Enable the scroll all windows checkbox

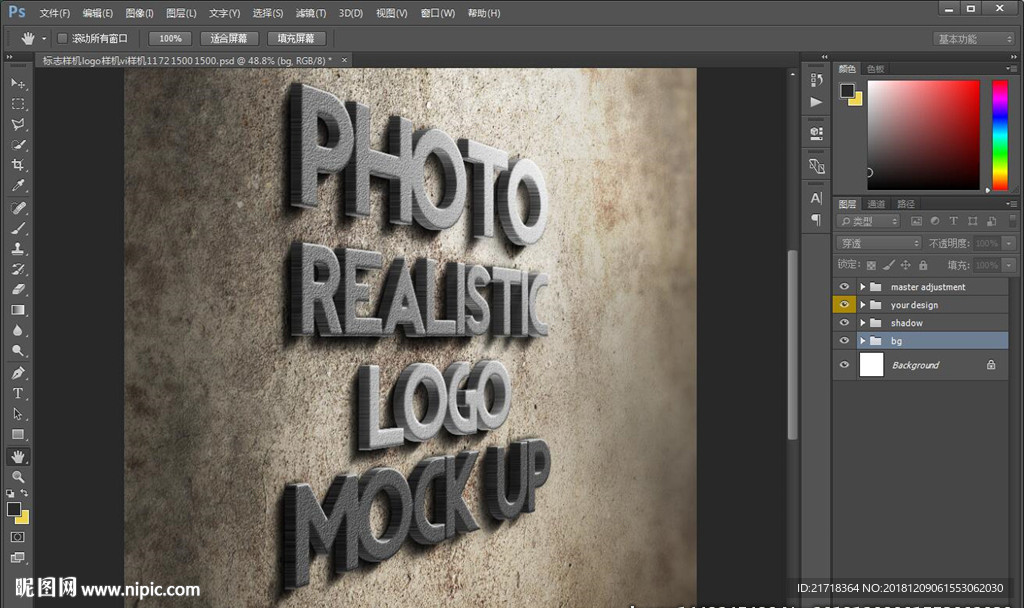[x=62, y=38]
